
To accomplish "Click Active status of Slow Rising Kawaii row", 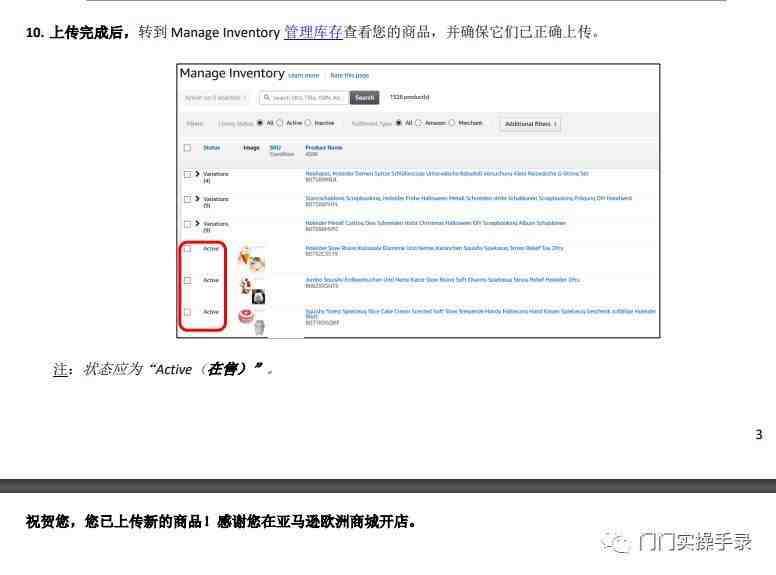I will 211,248.
